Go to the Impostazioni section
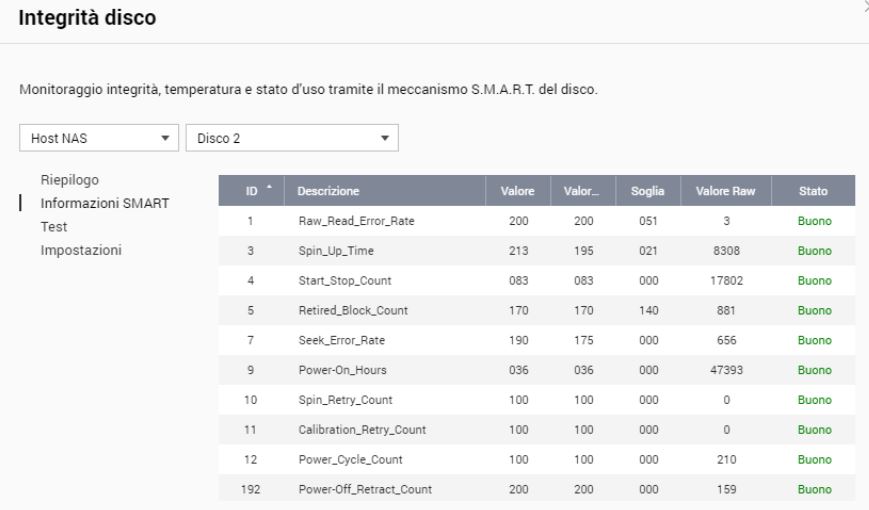This screenshot has height=510, width=869. click(81, 250)
